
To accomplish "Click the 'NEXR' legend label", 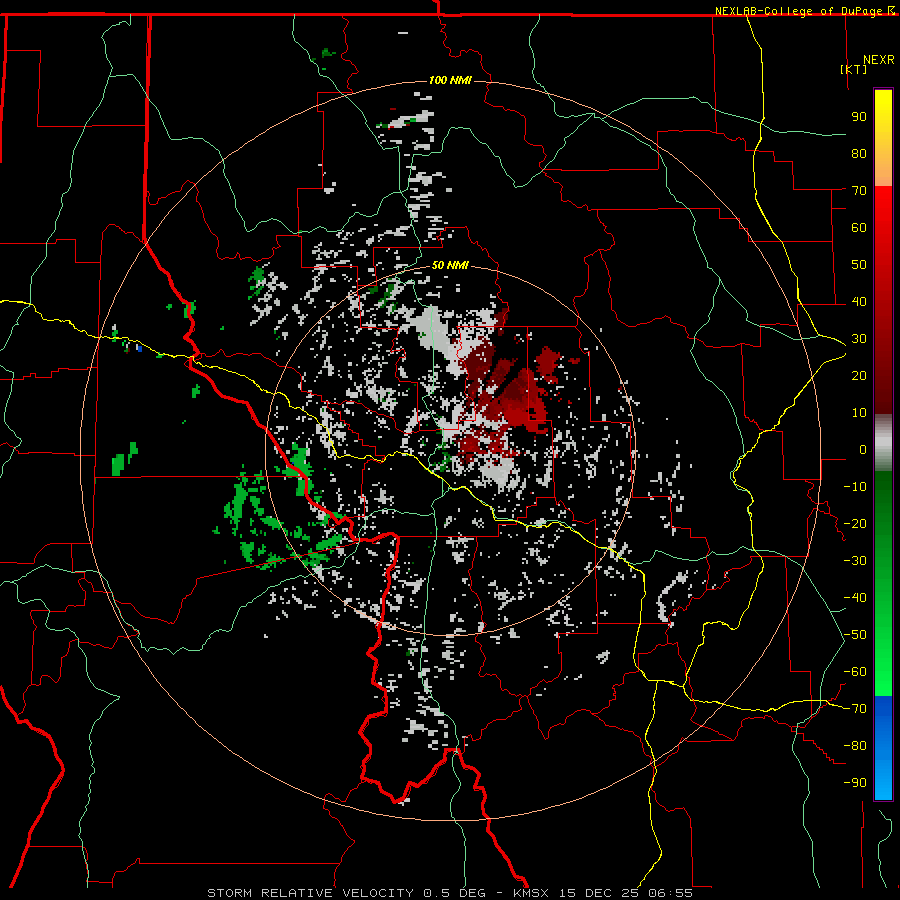I will click(x=879, y=60).
